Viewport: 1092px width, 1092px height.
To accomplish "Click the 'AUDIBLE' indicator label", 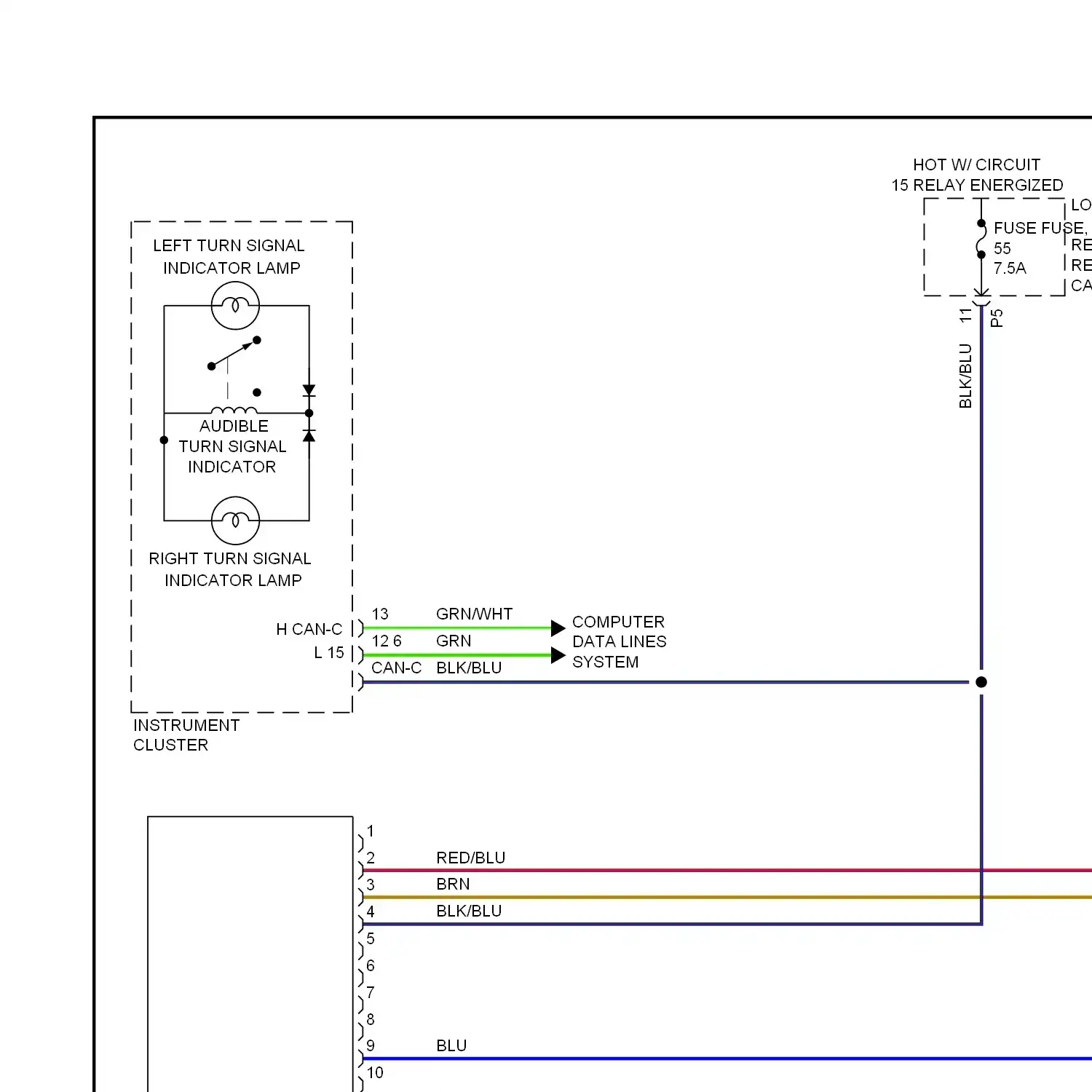I will (234, 426).
